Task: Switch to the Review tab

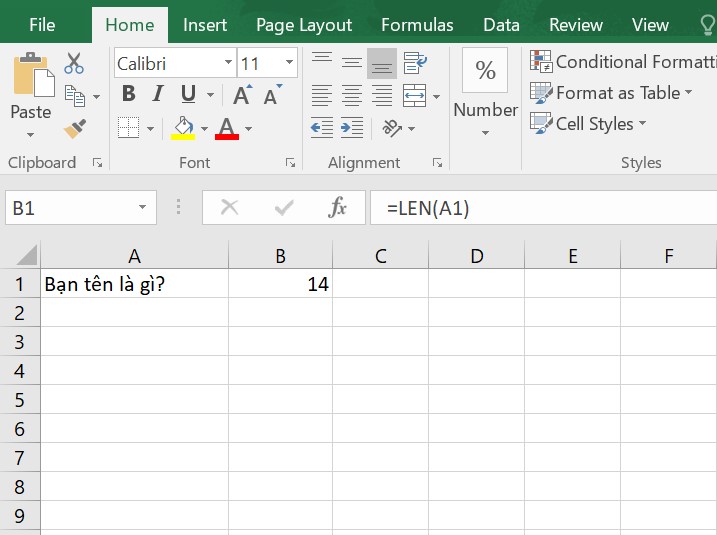Action: [576, 25]
